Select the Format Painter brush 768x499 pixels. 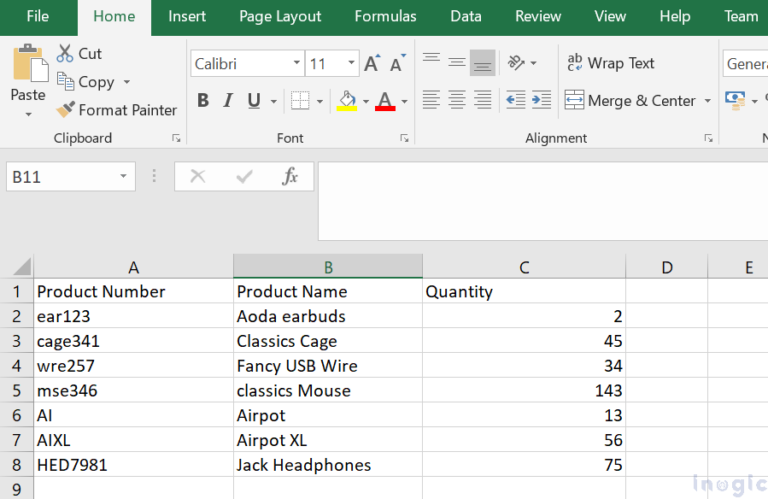66,110
